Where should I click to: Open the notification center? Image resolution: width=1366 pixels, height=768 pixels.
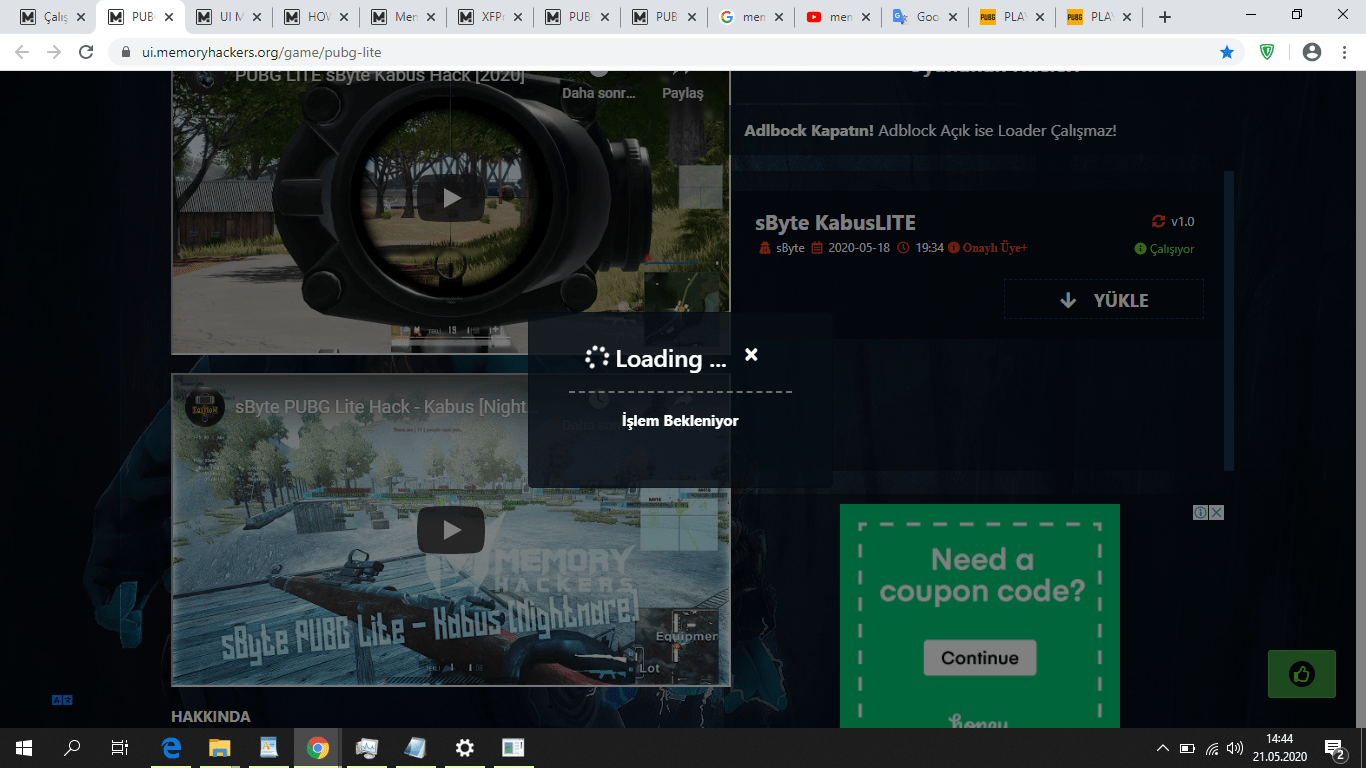[x=1334, y=748]
